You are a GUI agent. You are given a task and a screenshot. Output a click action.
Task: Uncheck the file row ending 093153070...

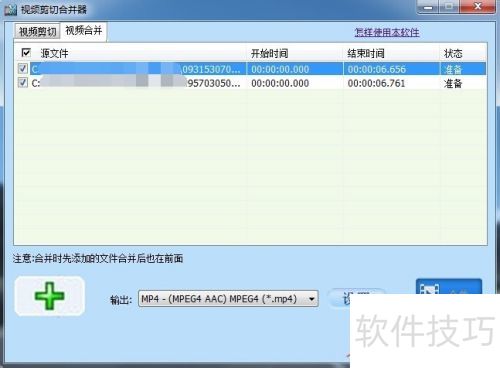pyautogui.click(x=22, y=69)
